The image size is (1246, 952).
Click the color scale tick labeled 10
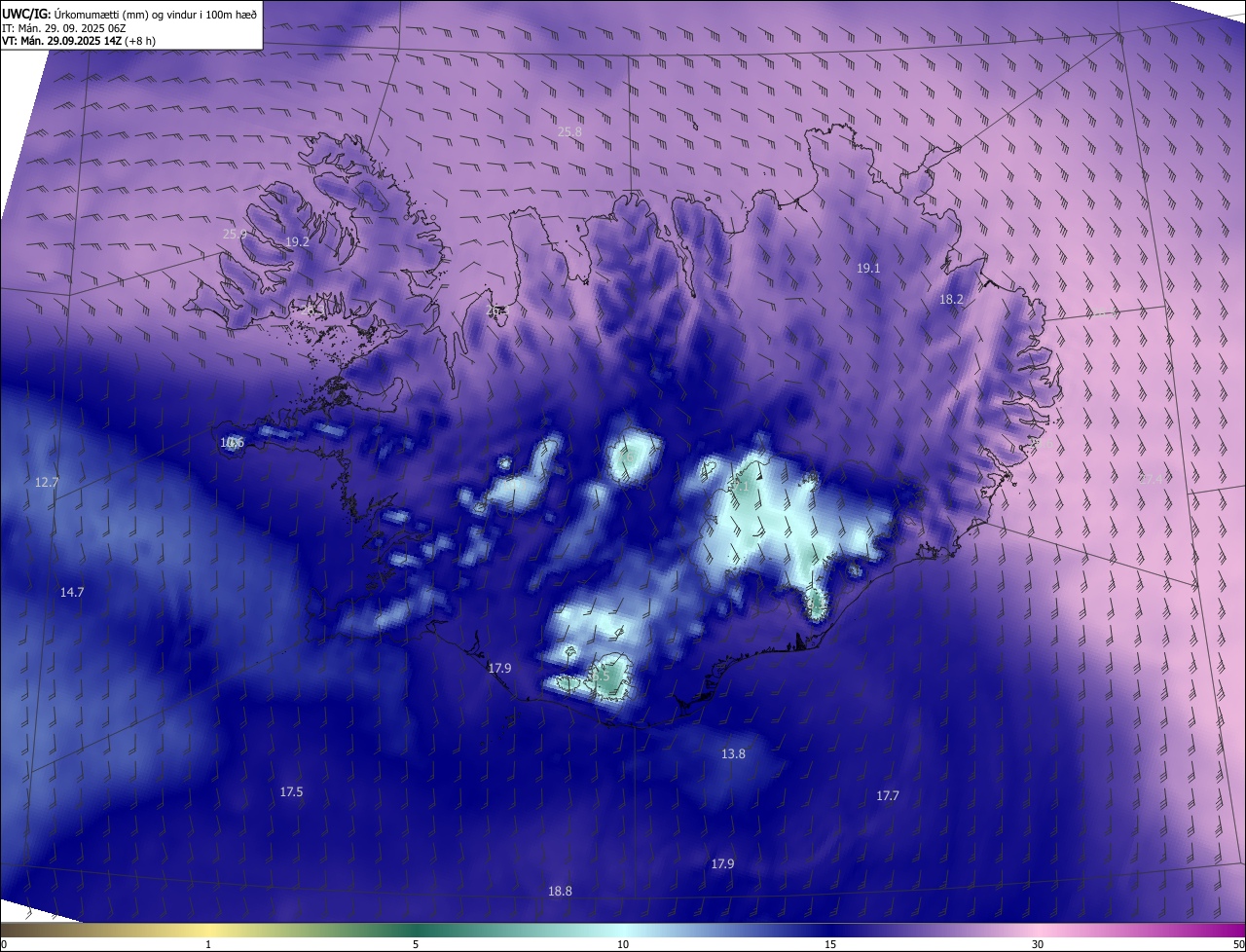tap(623, 944)
